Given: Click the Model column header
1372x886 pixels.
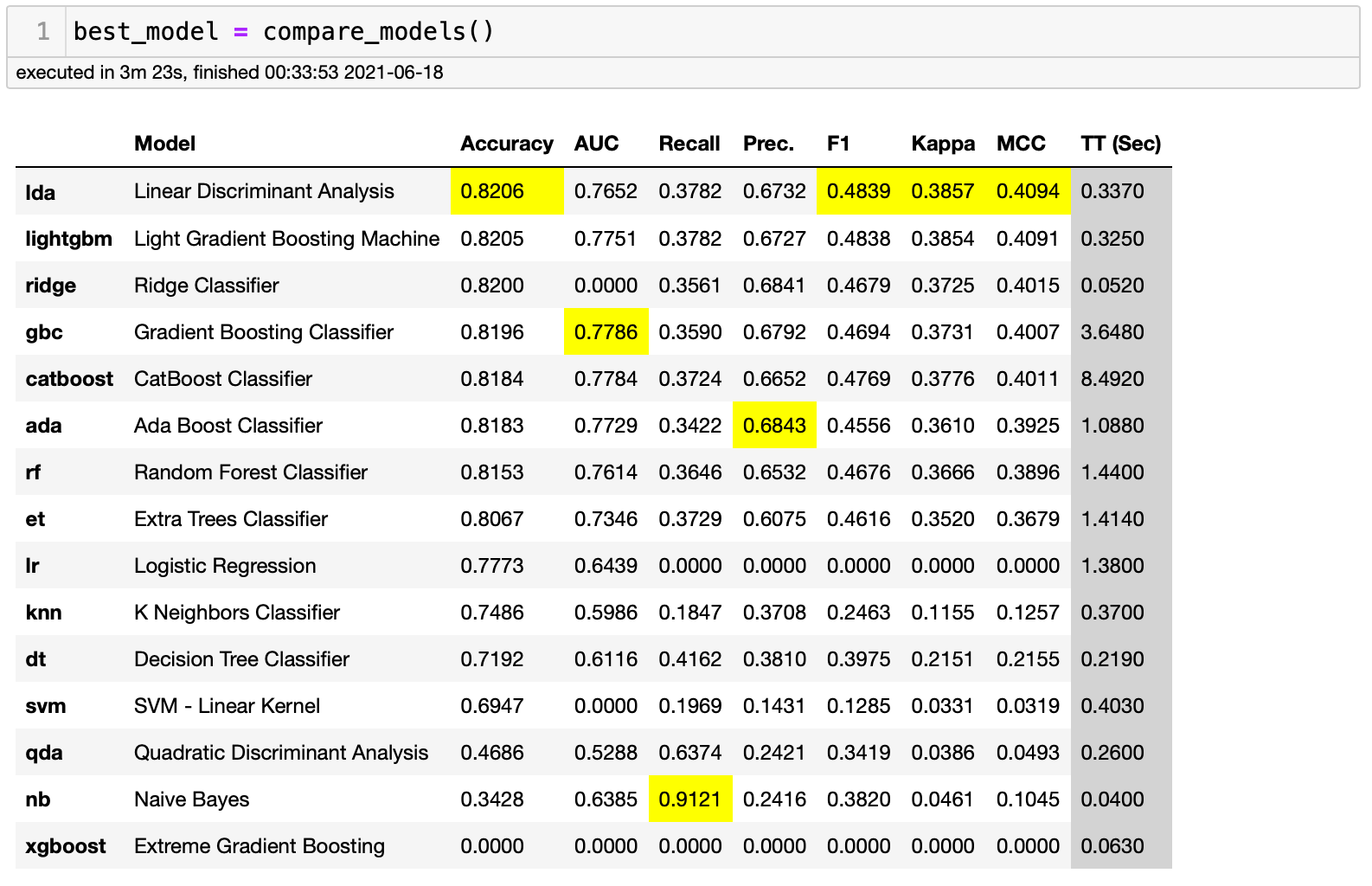Looking at the screenshot, I should pyautogui.click(x=164, y=144).
